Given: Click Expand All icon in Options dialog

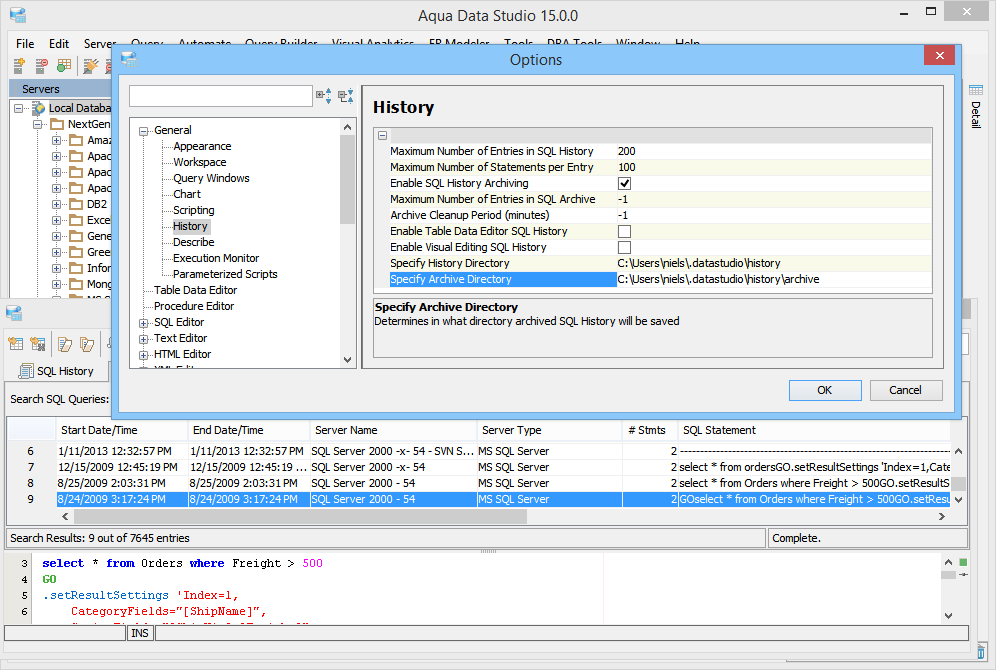Looking at the screenshot, I should (324, 96).
